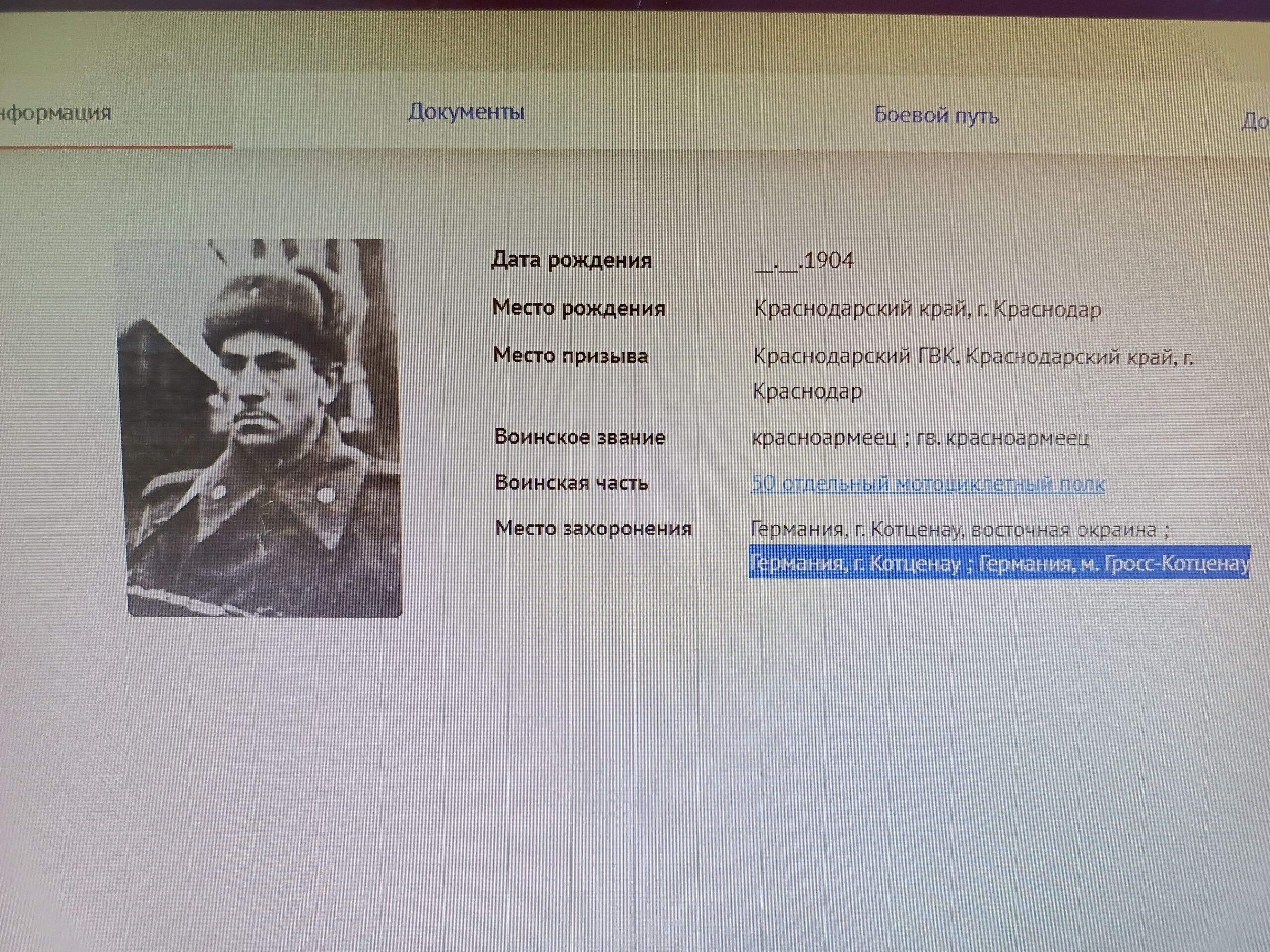
Task: Open the Документы tab
Action: point(466,112)
